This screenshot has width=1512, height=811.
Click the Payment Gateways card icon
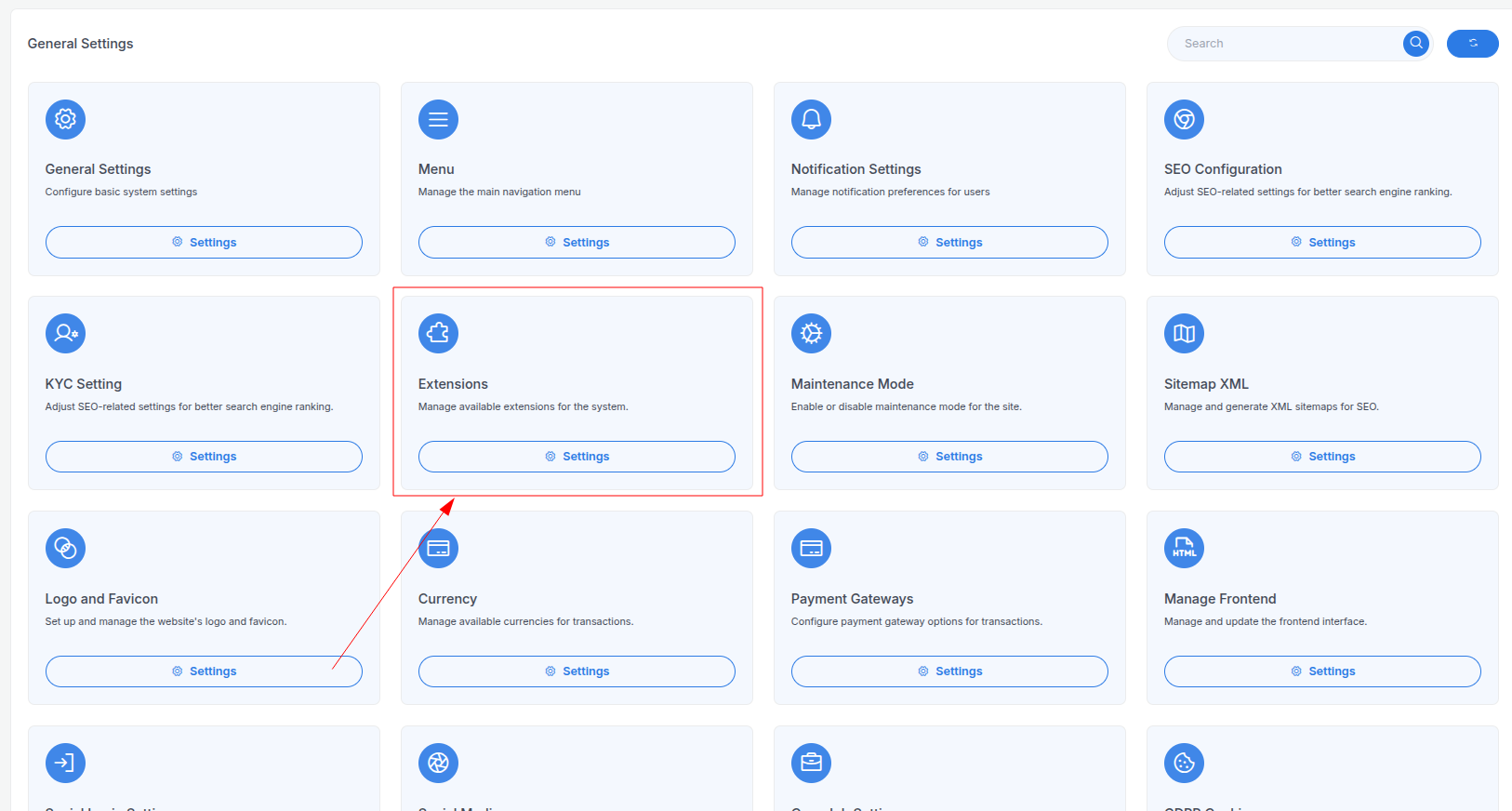[x=811, y=548]
